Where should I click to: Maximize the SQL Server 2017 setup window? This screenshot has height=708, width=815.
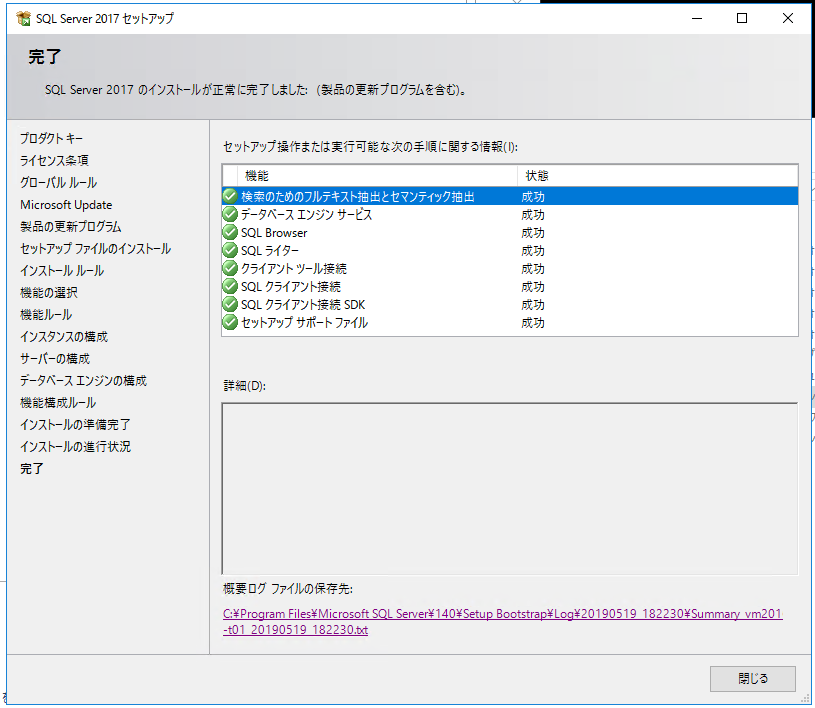(742, 18)
